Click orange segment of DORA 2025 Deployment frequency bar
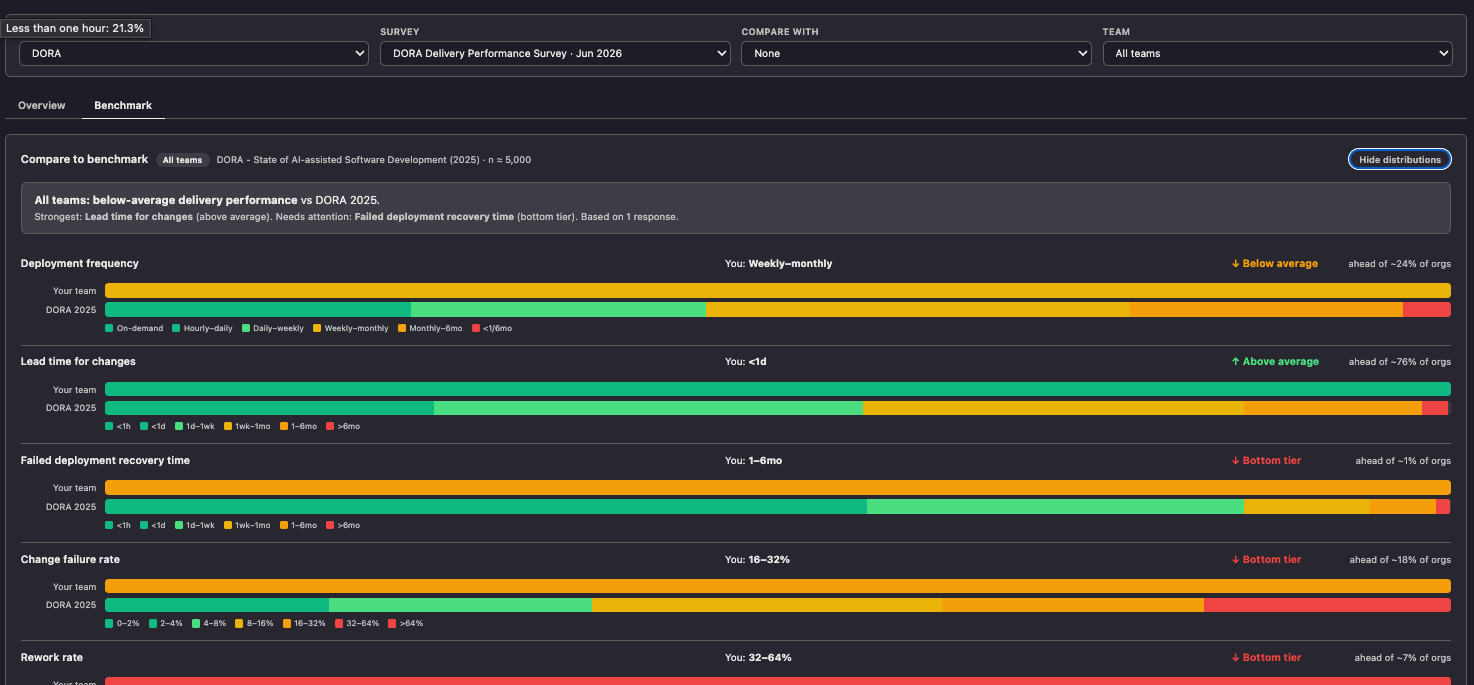The width and height of the screenshot is (1474, 685). (x=1266, y=309)
